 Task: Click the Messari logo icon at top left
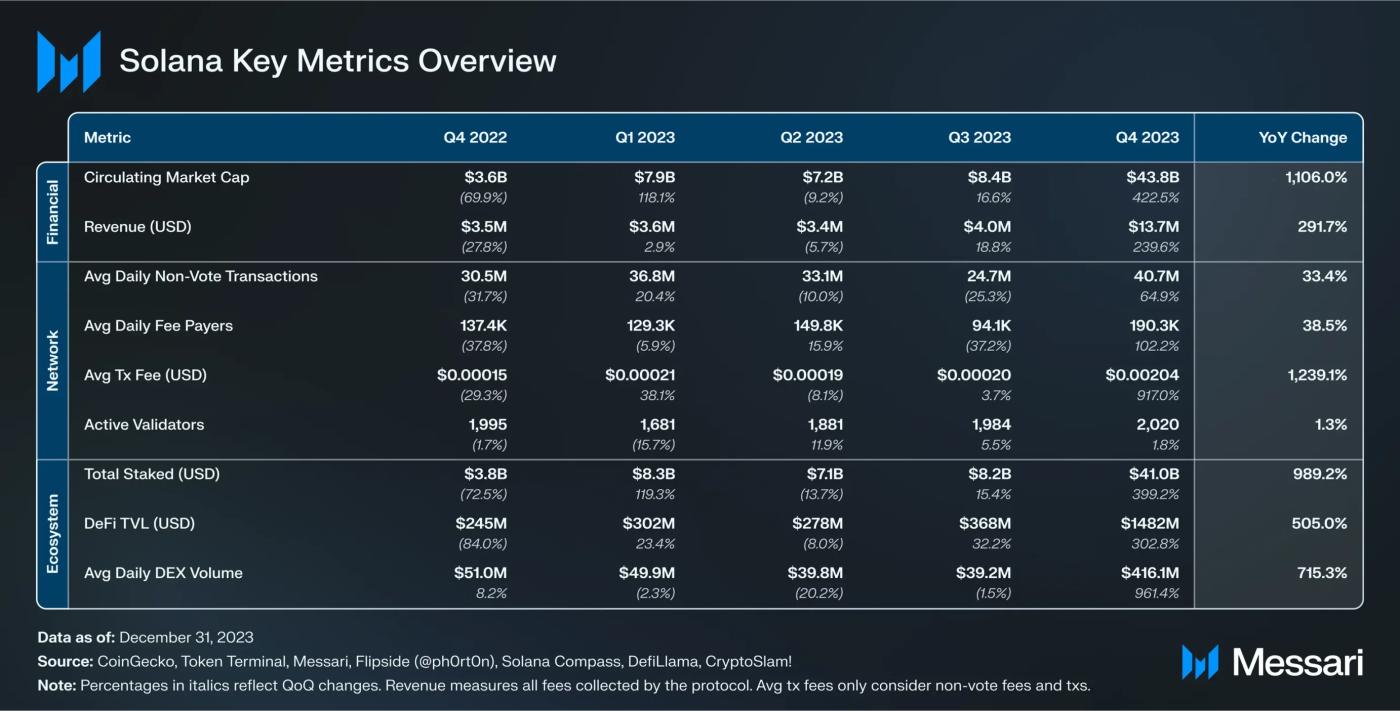coord(69,61)
